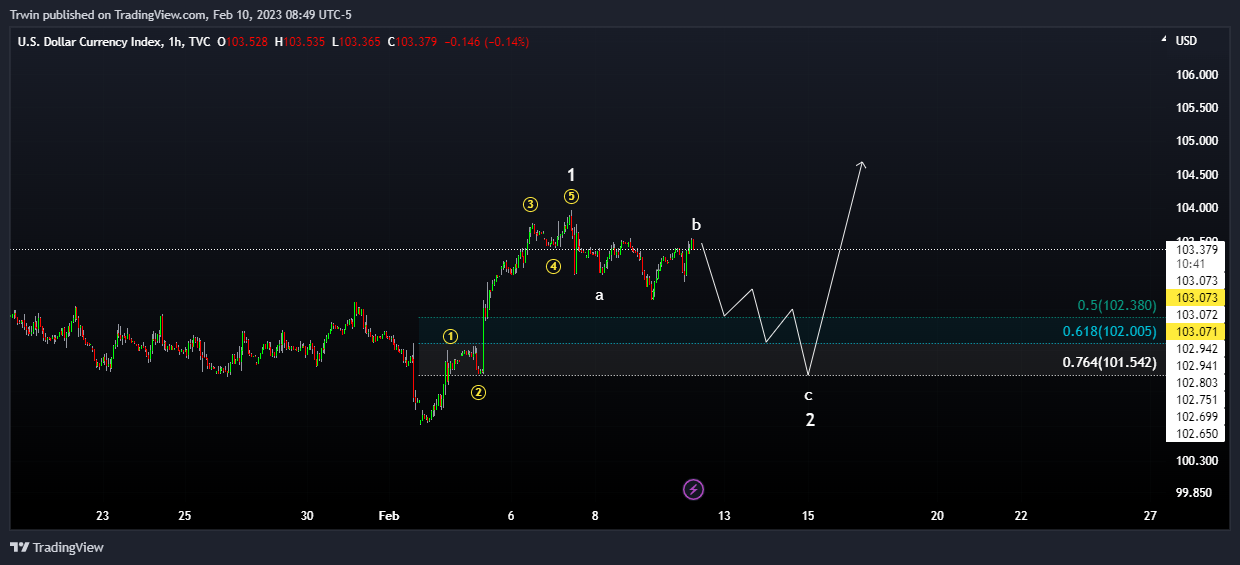
Task: Click the 22 date label on time axis
Action: (1021, 516)
